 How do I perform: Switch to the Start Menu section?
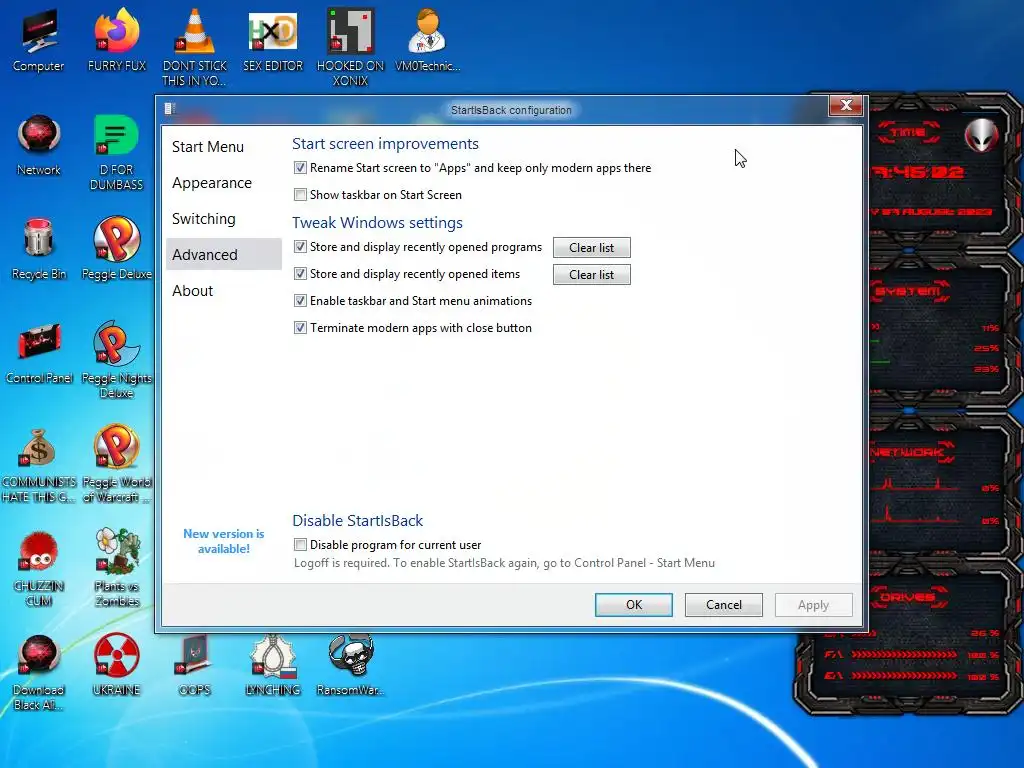point(223,147)
